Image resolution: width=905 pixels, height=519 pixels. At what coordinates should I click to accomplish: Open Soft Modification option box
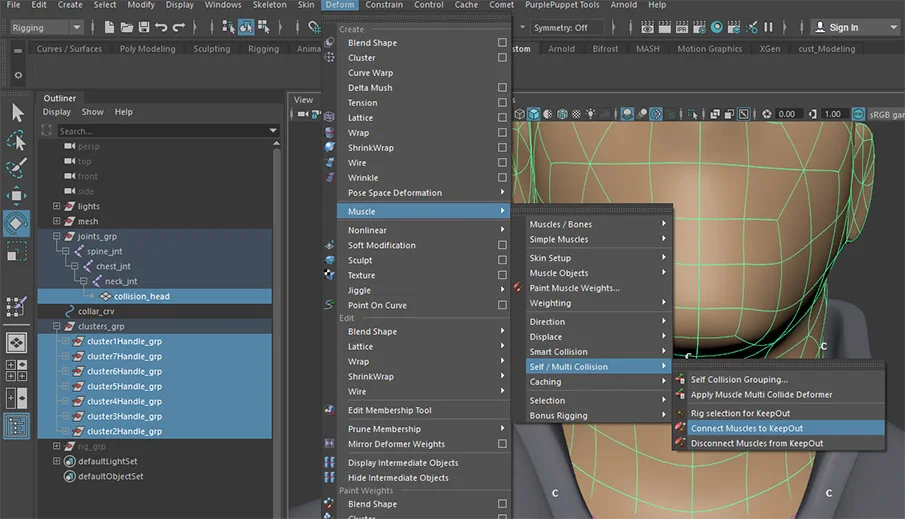(x=502, y=245)
